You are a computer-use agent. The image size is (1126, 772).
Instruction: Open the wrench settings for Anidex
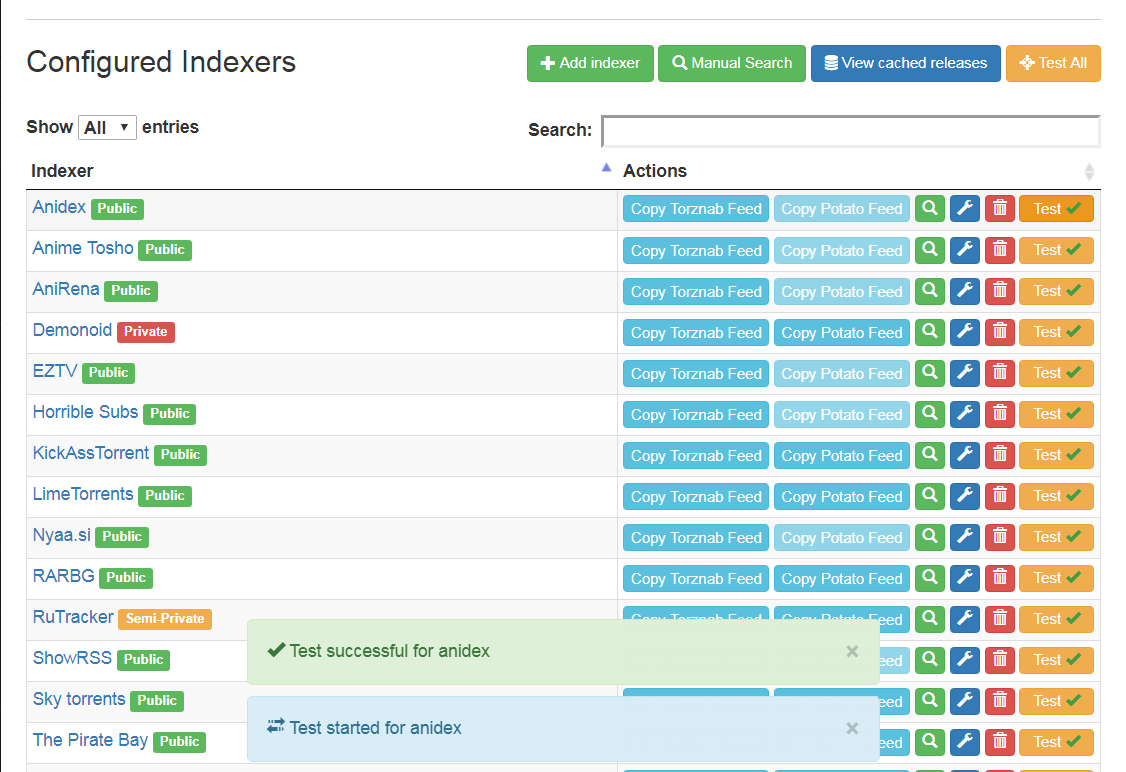(964, 209)
